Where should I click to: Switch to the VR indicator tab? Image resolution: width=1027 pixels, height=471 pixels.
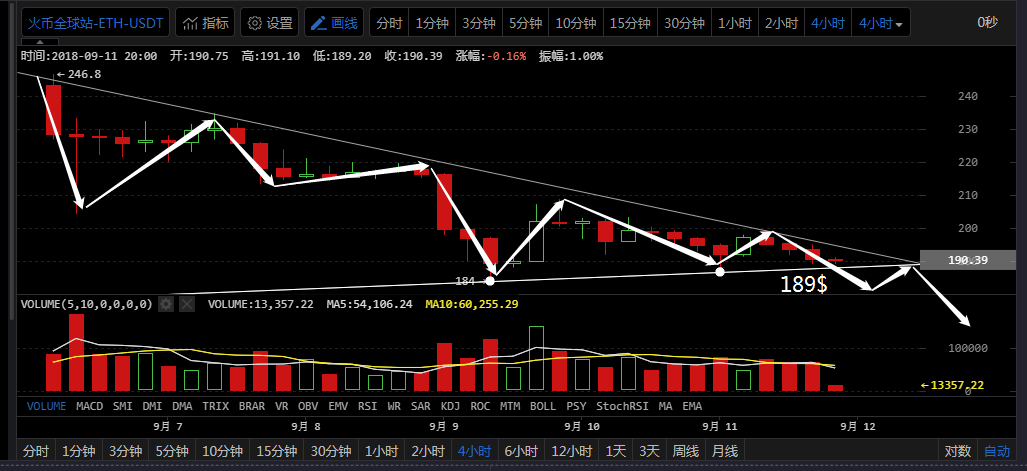pyautogui.click(x=282, y=406)
